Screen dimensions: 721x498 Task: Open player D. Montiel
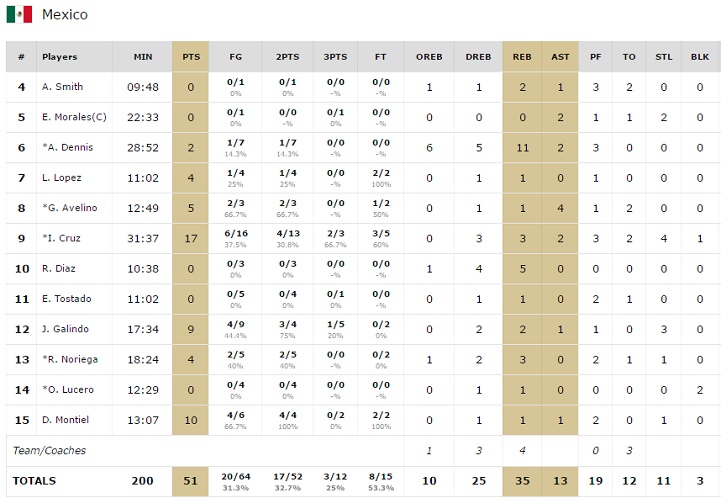(65, 419)
